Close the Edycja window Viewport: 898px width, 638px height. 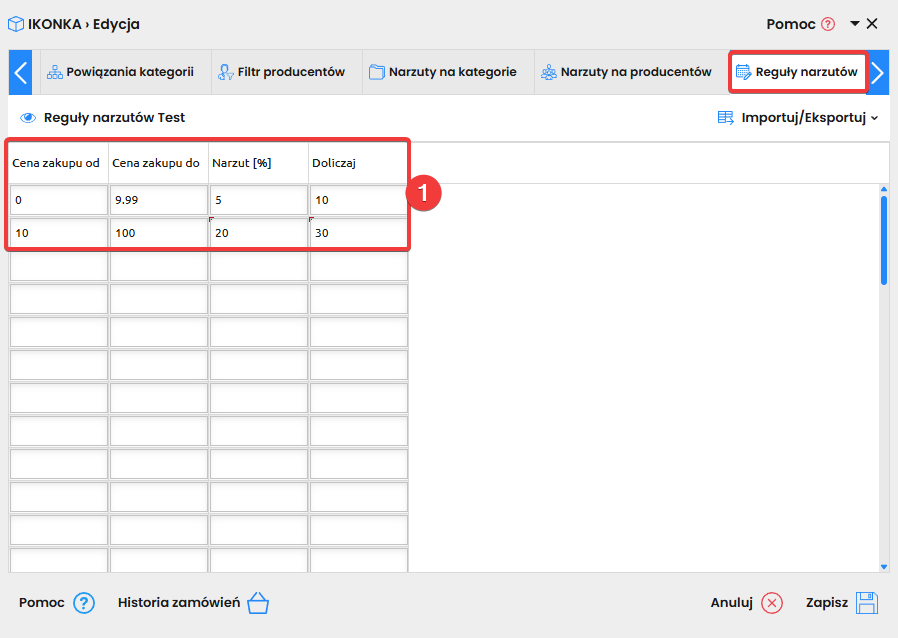point(872,24)
